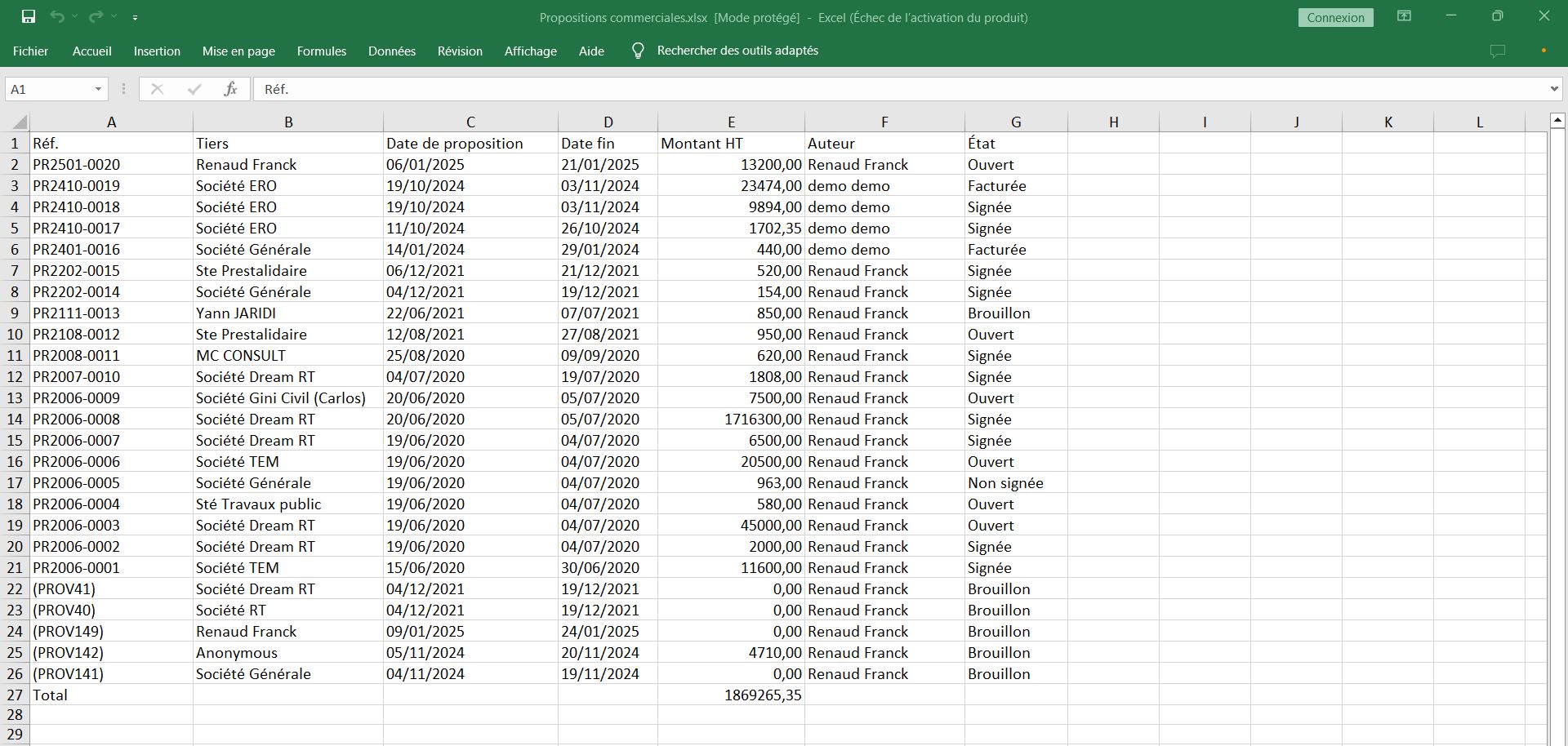The width and height of the screenshot is (1568, 746).
Task: Expand the formula bar chevron
Action: point(1553,89)
